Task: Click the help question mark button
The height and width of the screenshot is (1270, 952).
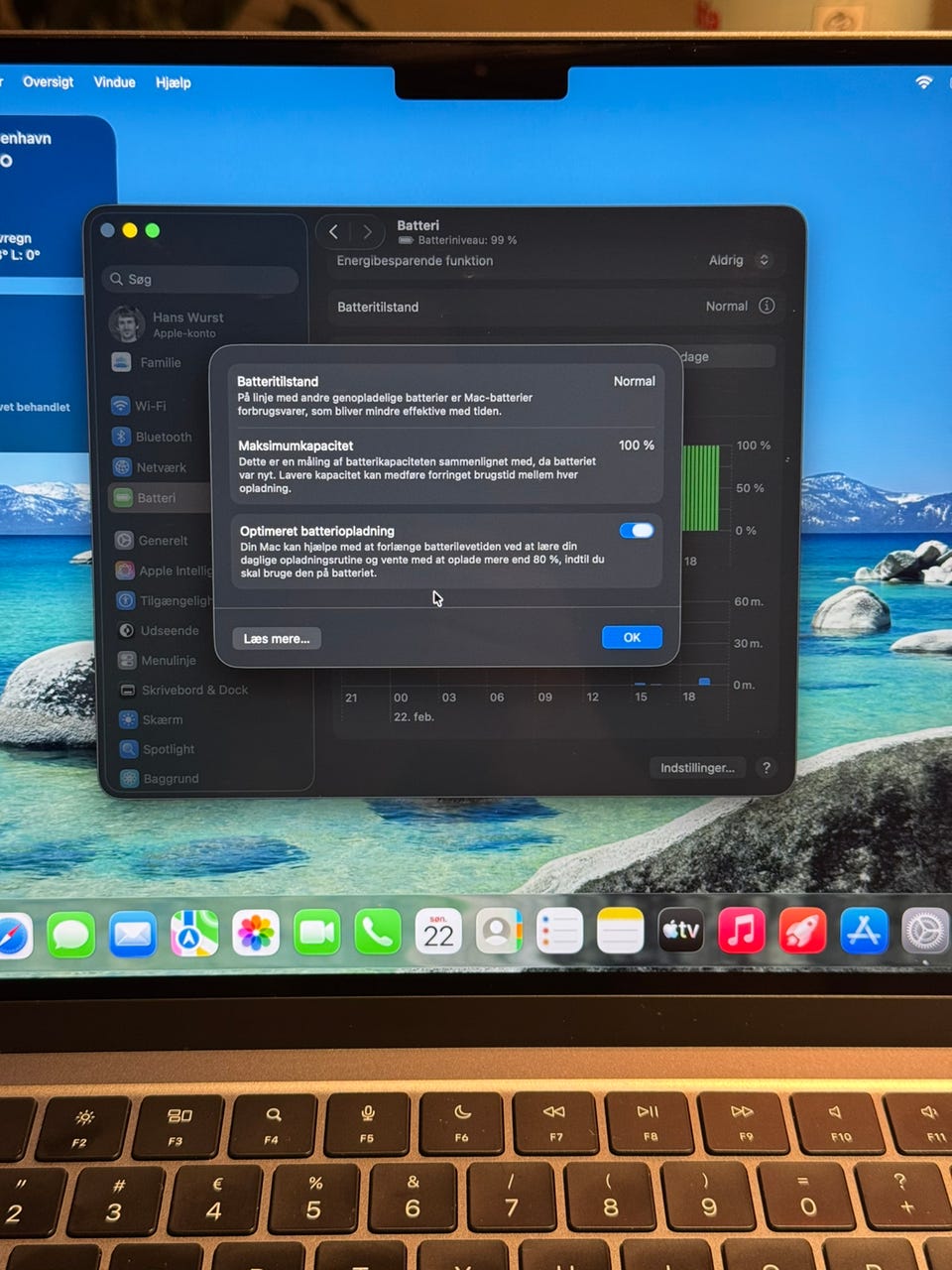Action: coord(766,768)
